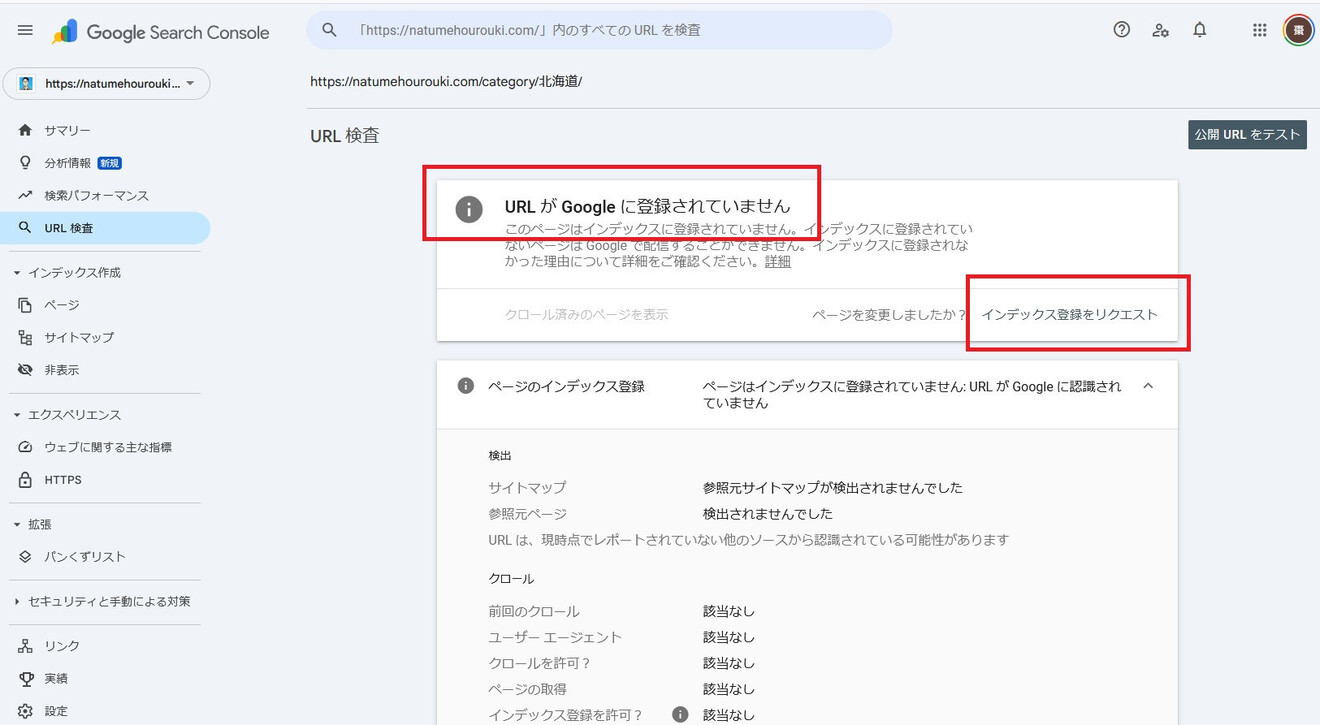
Task: Click the URL が Google に登録されていません heading
Action: pyautogui.click(x=648, y=207)
